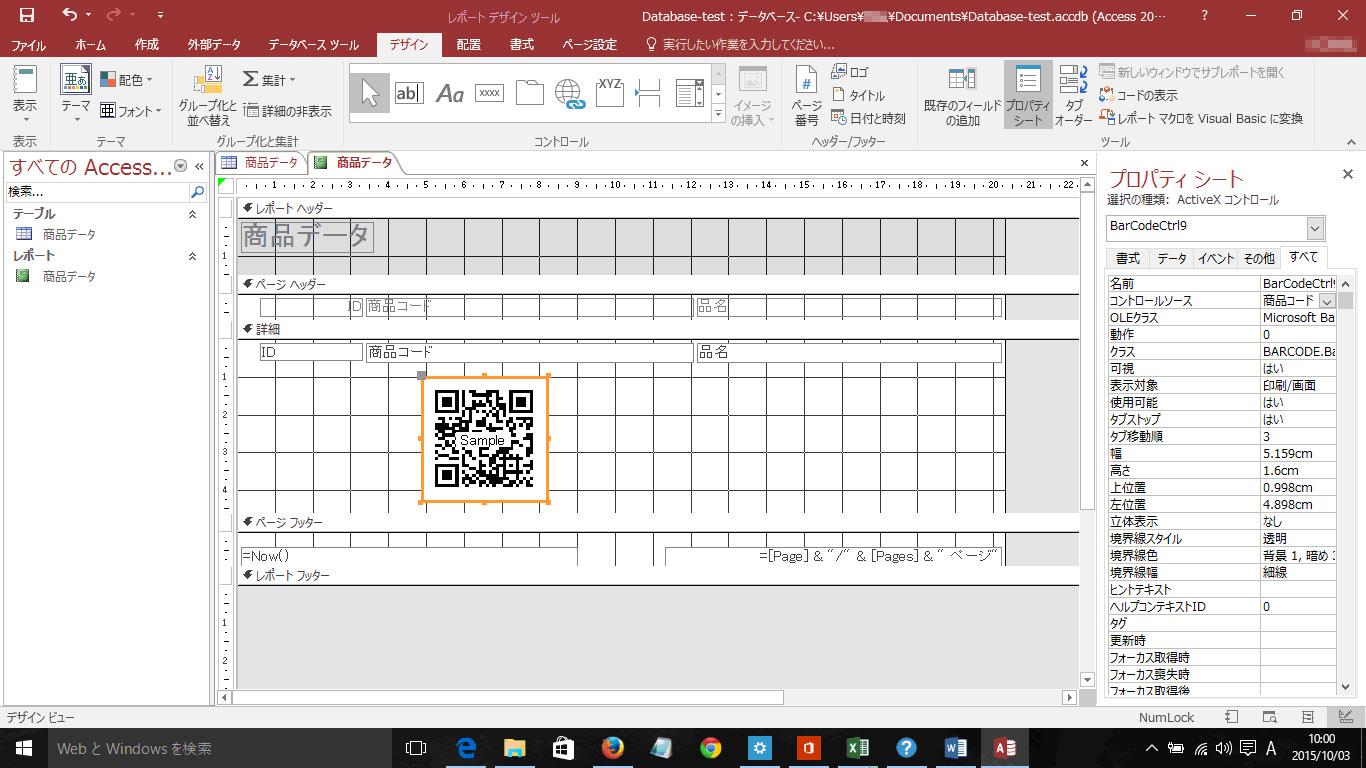Switch to the ページ設定 ribbon tab

pos(590,45)
